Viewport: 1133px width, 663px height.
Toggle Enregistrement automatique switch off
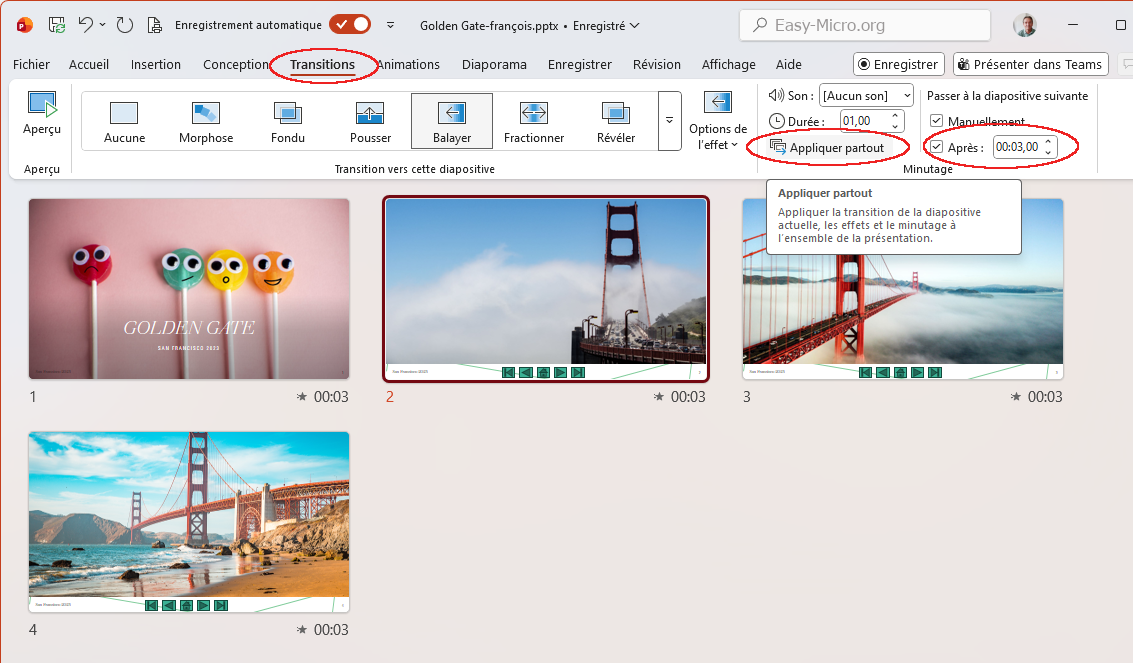click(x=350, y=24)
